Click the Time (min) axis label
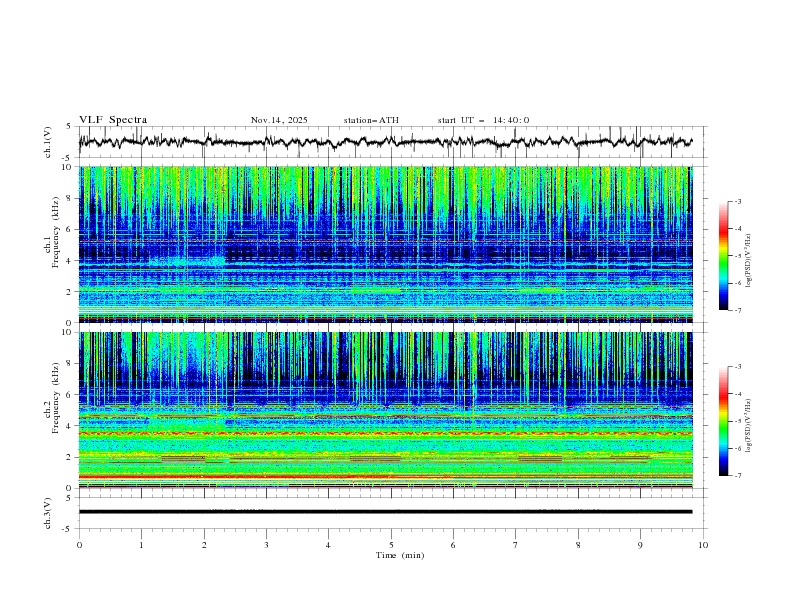The width and height of the screenshot is (792, 612). [400, 555]
